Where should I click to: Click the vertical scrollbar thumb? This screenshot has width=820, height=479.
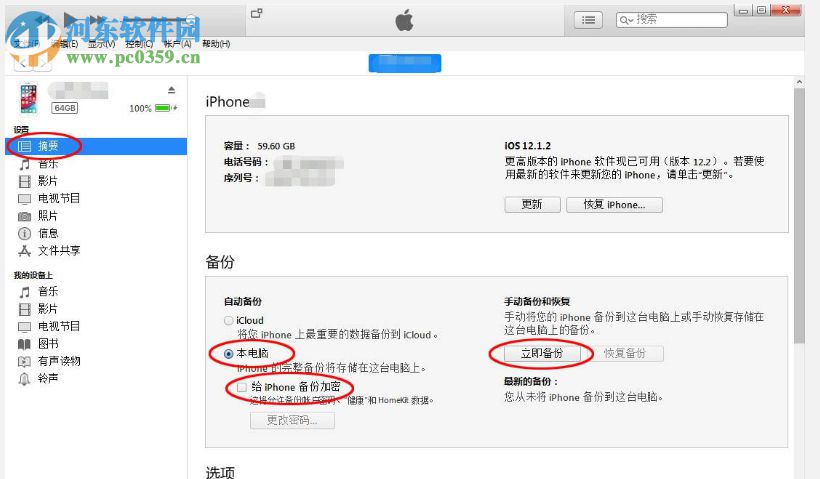pos(799,215)
